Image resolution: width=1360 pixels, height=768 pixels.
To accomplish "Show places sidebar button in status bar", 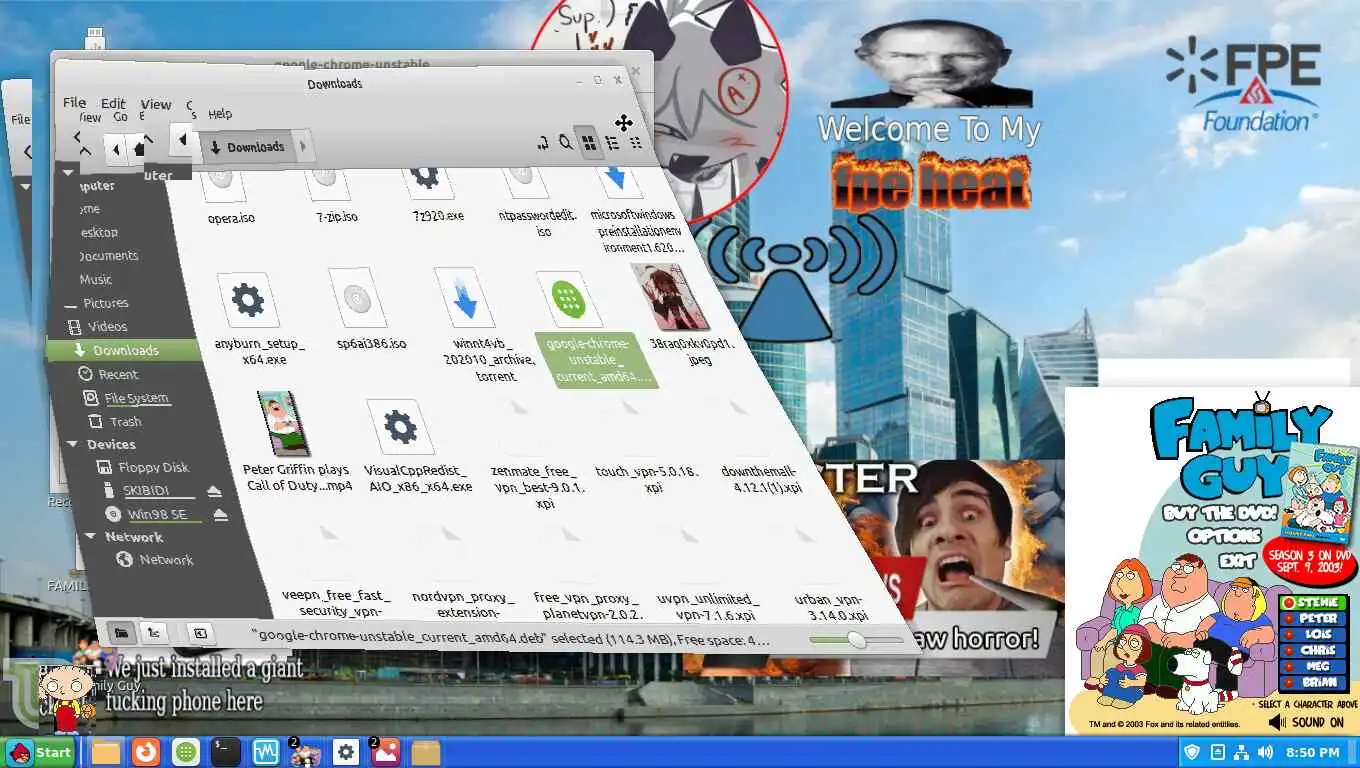I will (x=120, y=632).
